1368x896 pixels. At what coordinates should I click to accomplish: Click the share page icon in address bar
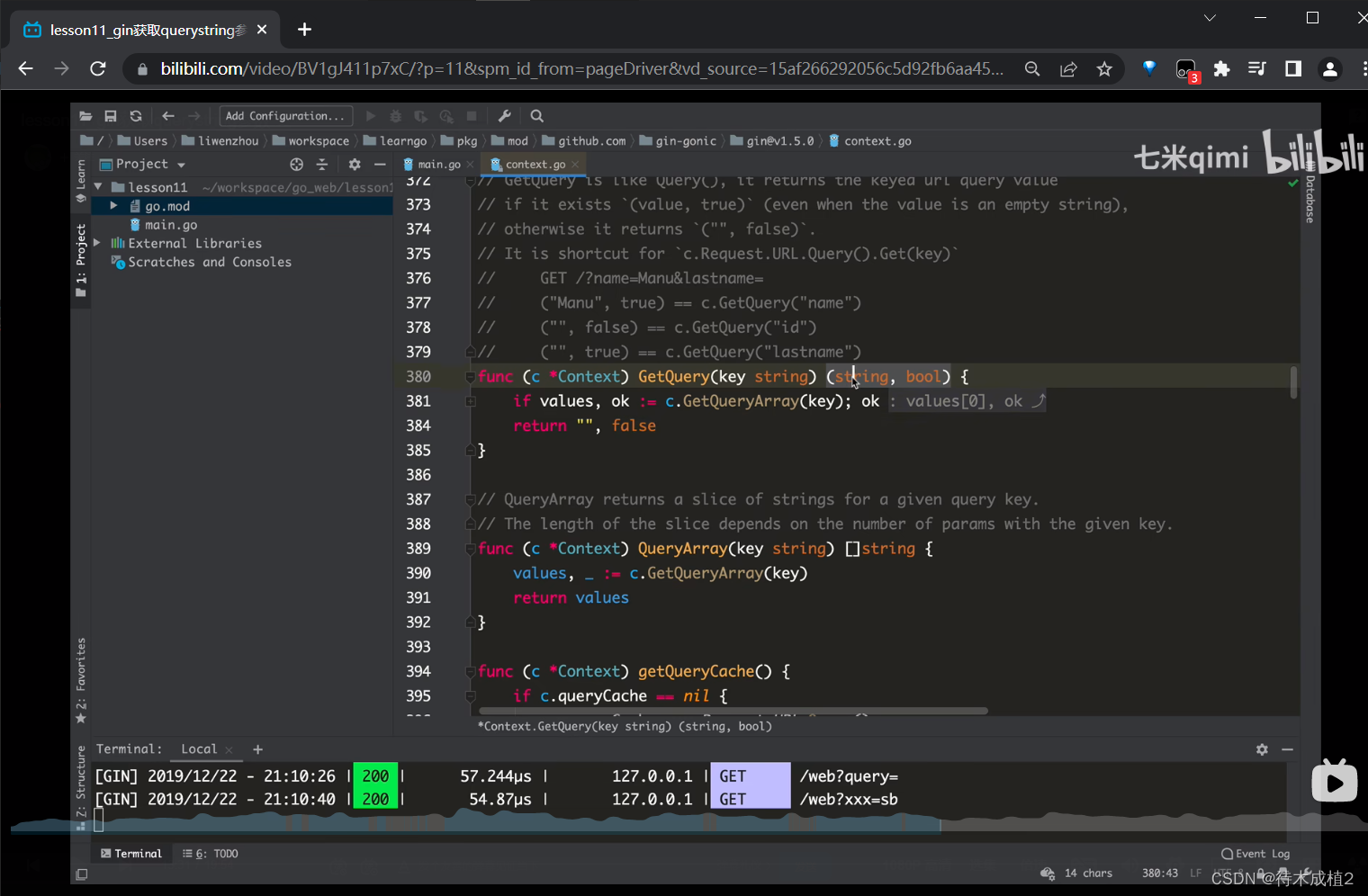tap(1068, 69)
